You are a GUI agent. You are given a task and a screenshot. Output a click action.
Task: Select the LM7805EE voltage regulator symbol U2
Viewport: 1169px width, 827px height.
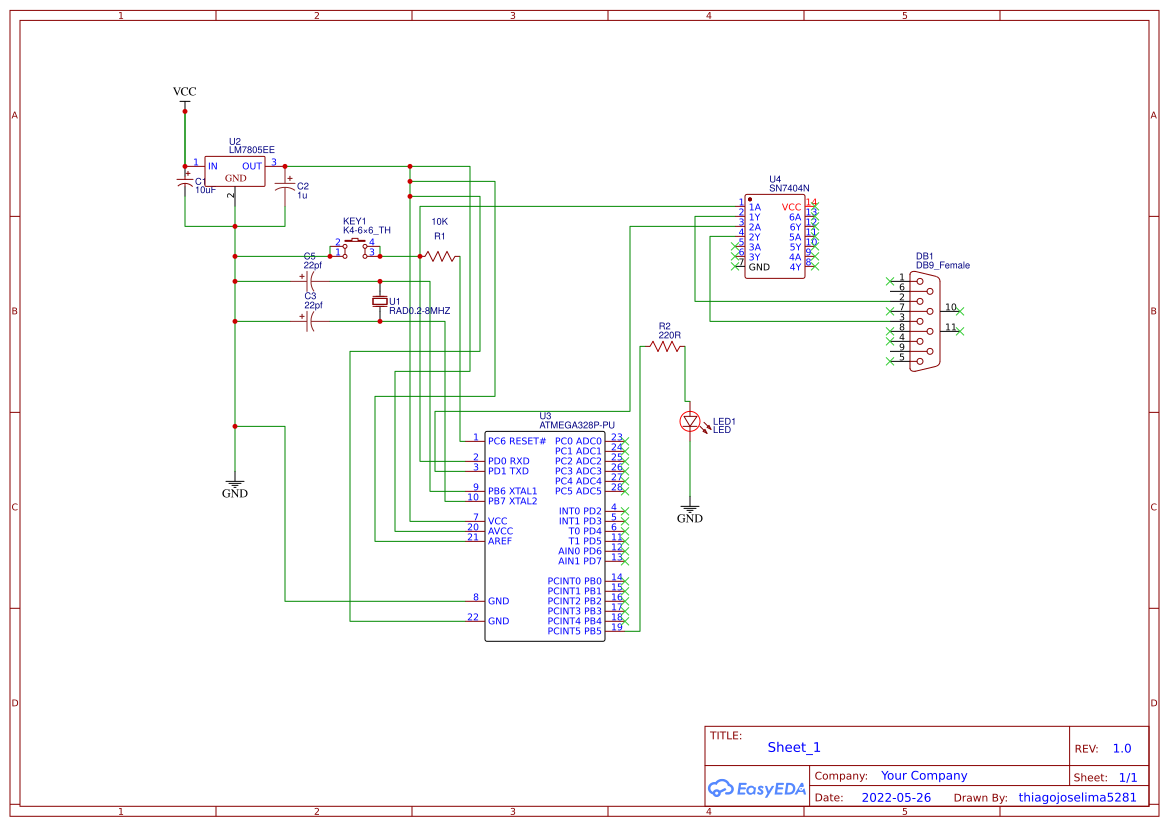coord(234,171)
